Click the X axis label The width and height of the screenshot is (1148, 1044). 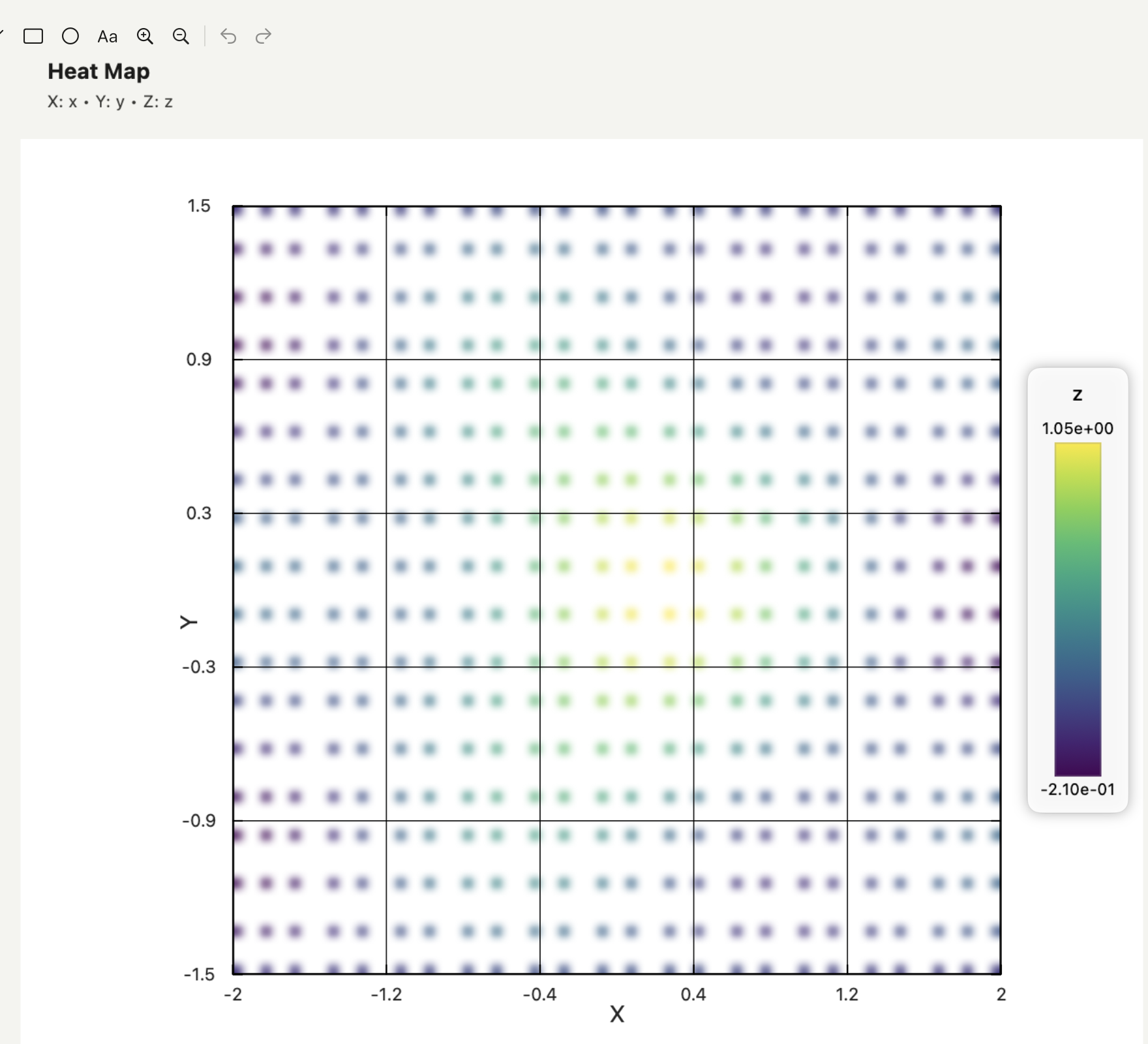point(617,1014)
